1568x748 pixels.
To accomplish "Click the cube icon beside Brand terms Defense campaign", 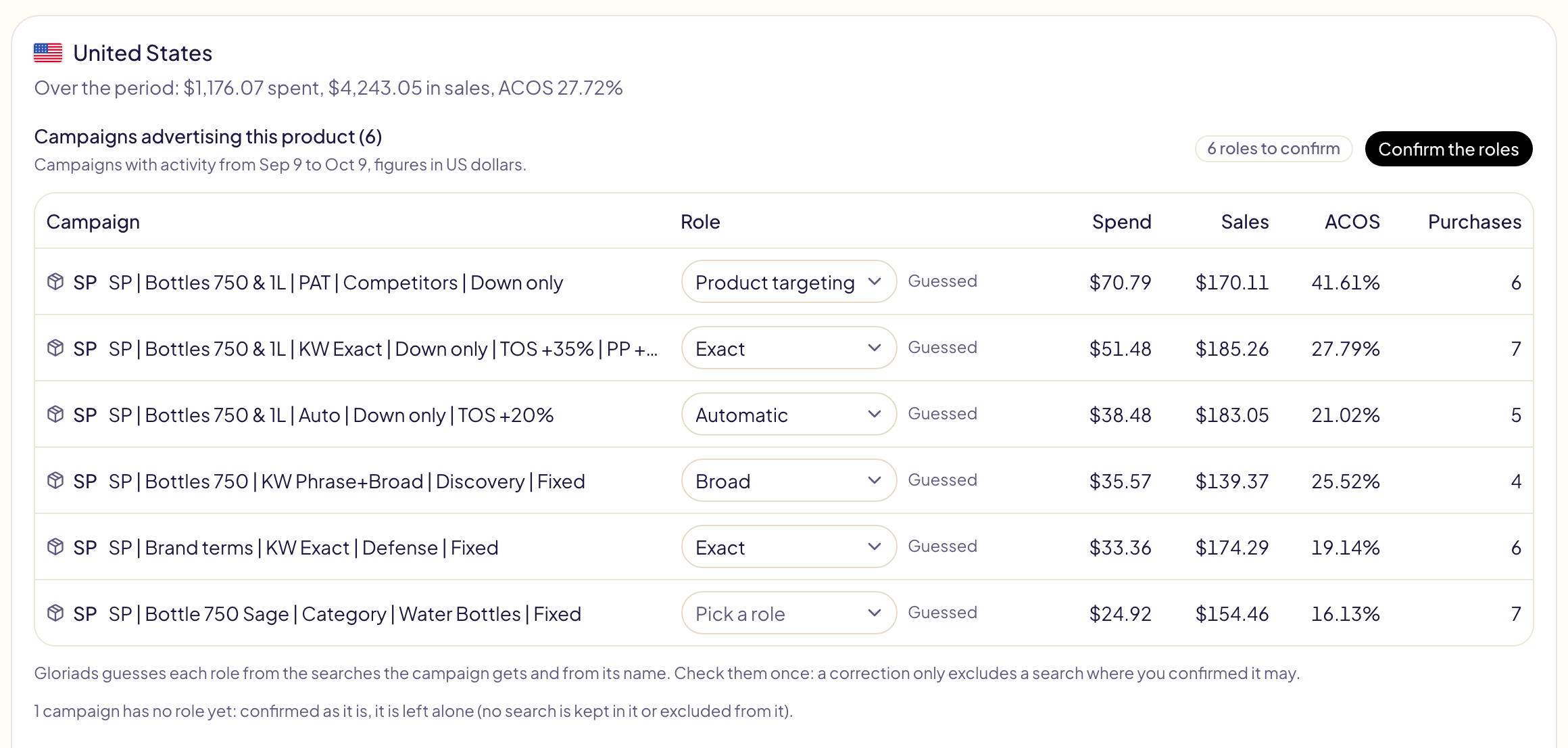I will pos(55,546).
